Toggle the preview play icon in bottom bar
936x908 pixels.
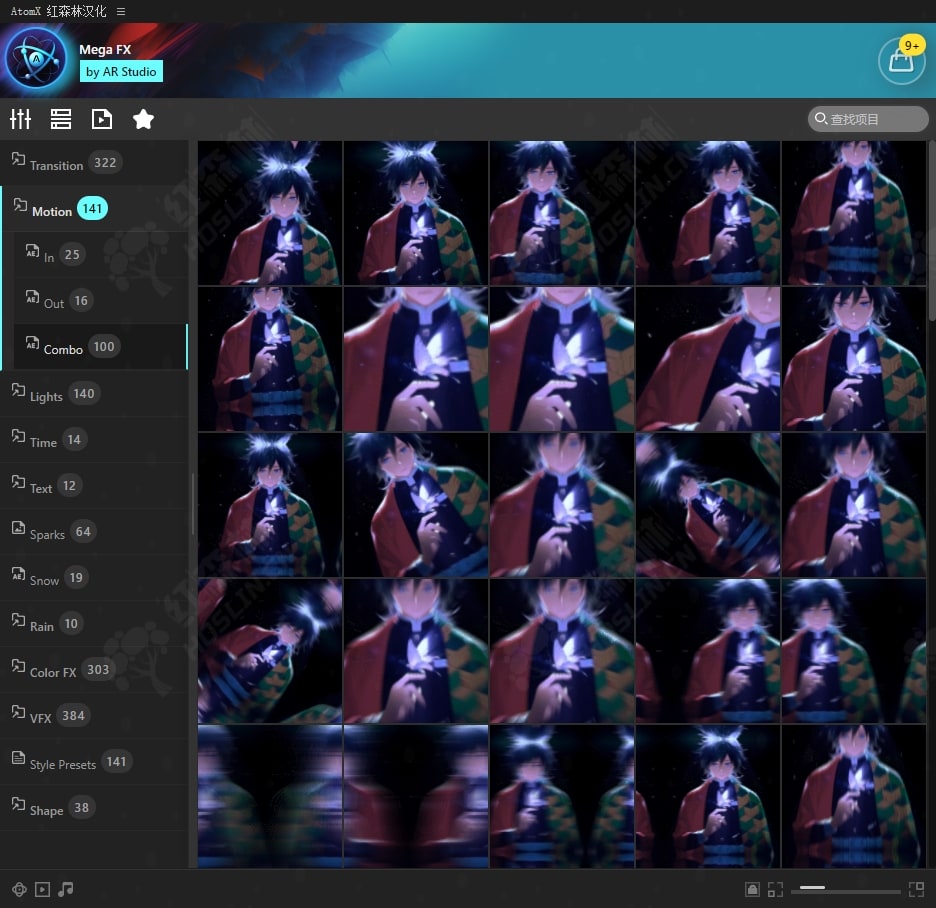(42, 889)
